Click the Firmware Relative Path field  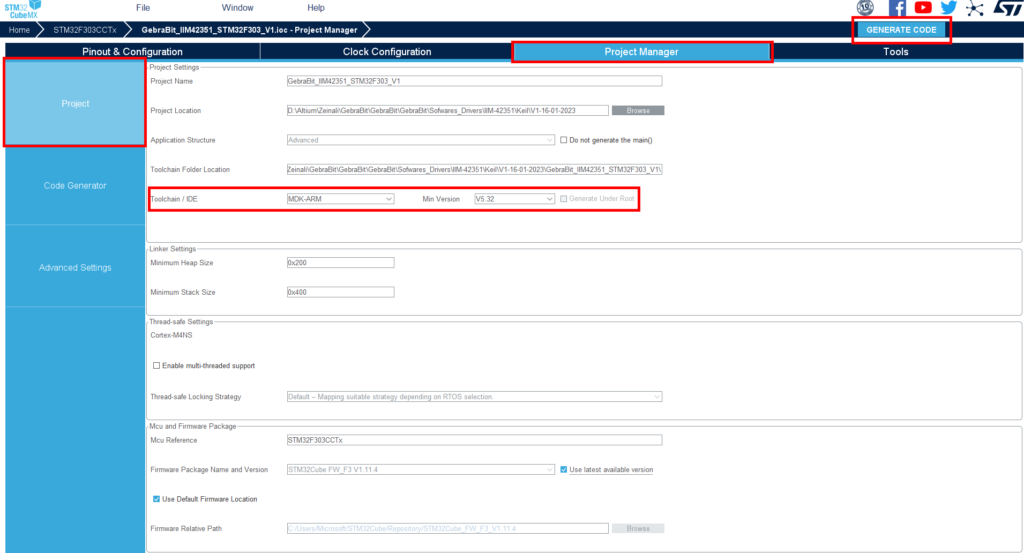(x=447, y=528)
